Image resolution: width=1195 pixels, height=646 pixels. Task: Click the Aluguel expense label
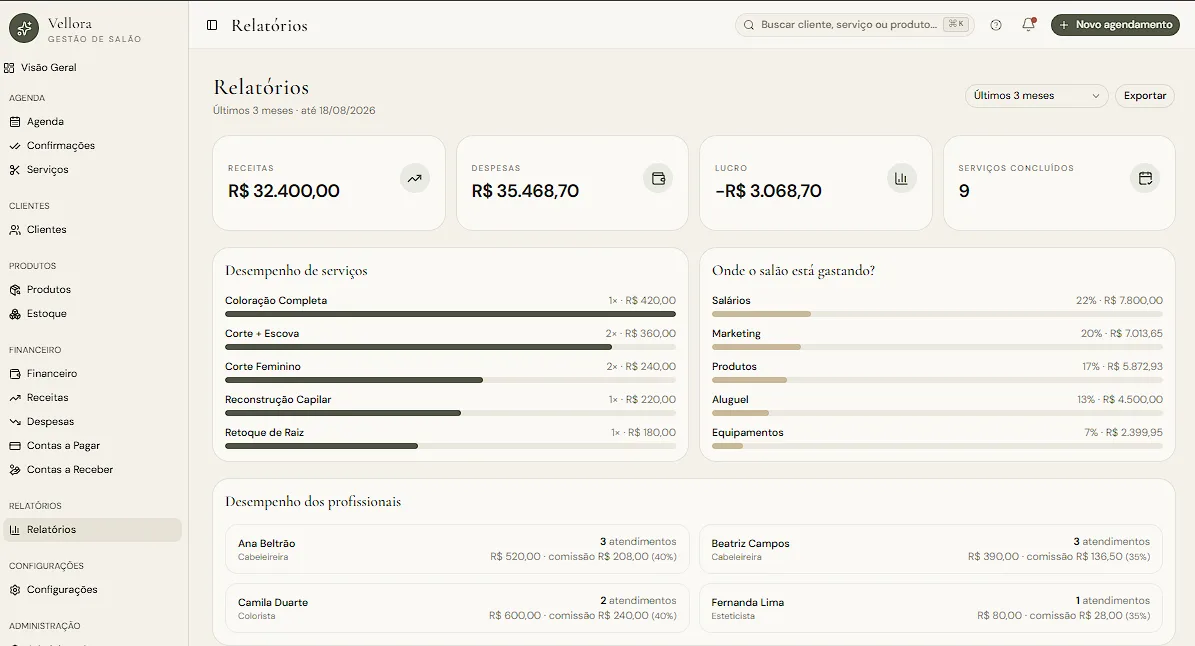pyautogui.click(x=730, y=400)
